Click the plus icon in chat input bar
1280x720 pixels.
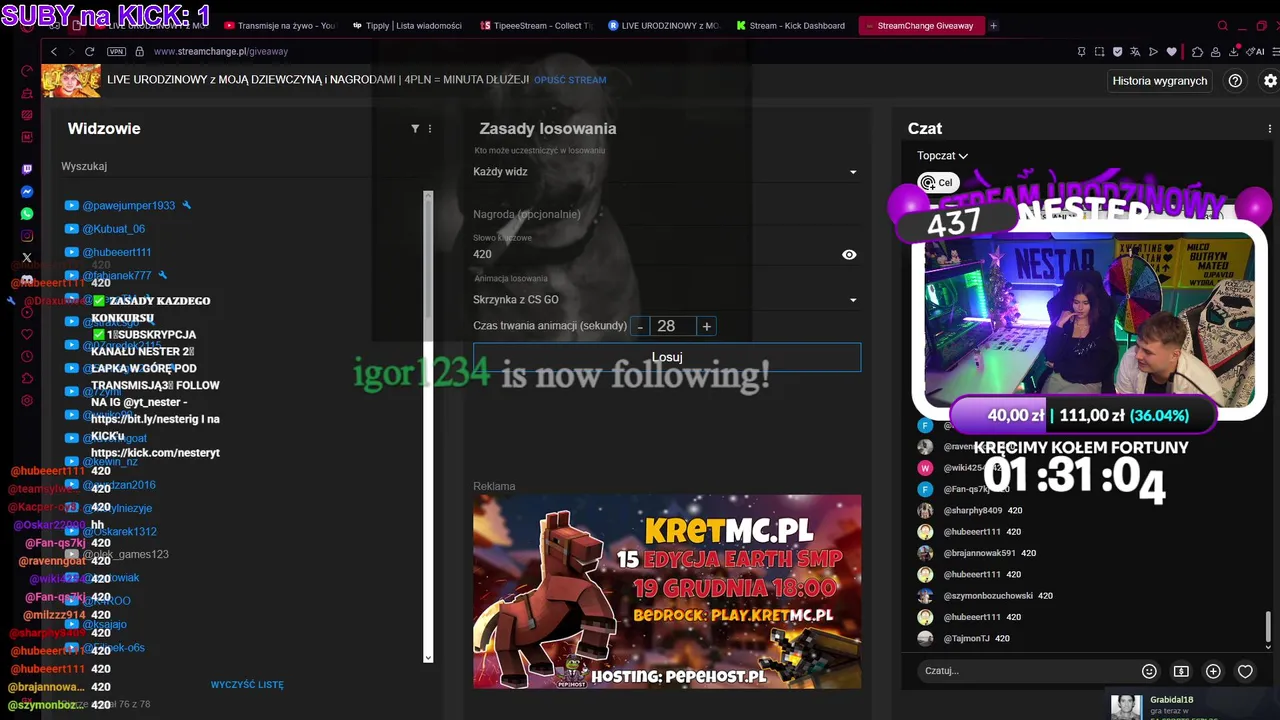pos(1213,671)
